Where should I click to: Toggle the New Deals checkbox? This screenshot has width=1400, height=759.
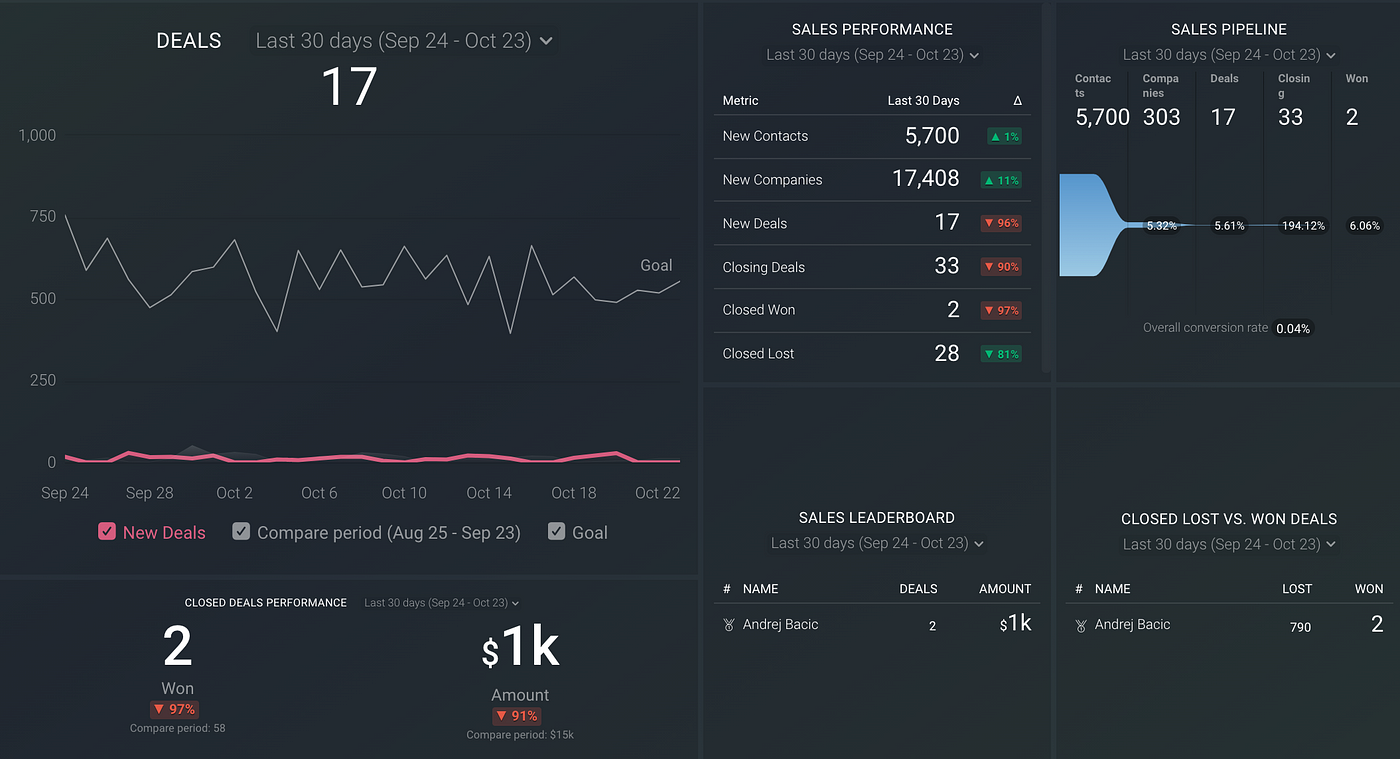point(106,532)
